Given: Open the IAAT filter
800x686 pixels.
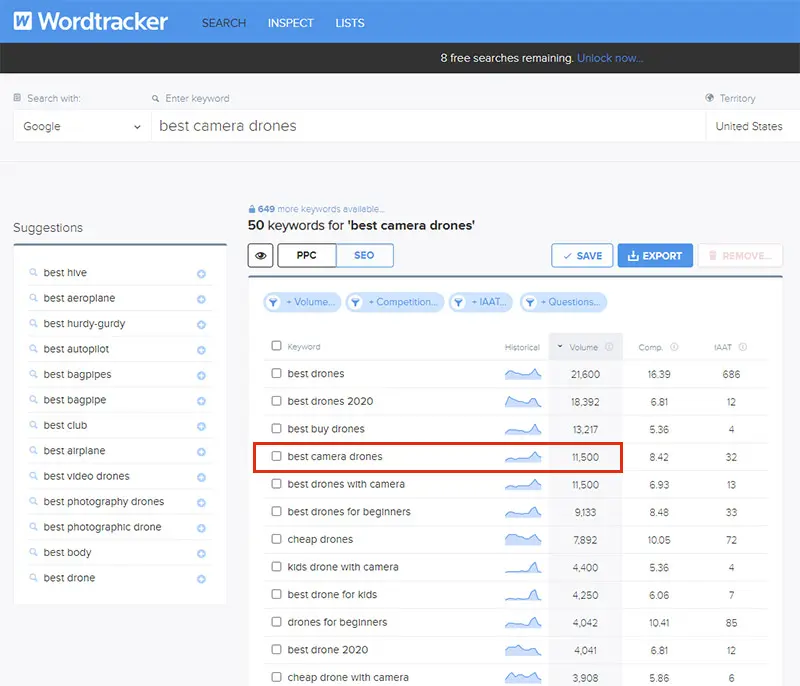Looking at the screenshot, I should click(482, 302).
